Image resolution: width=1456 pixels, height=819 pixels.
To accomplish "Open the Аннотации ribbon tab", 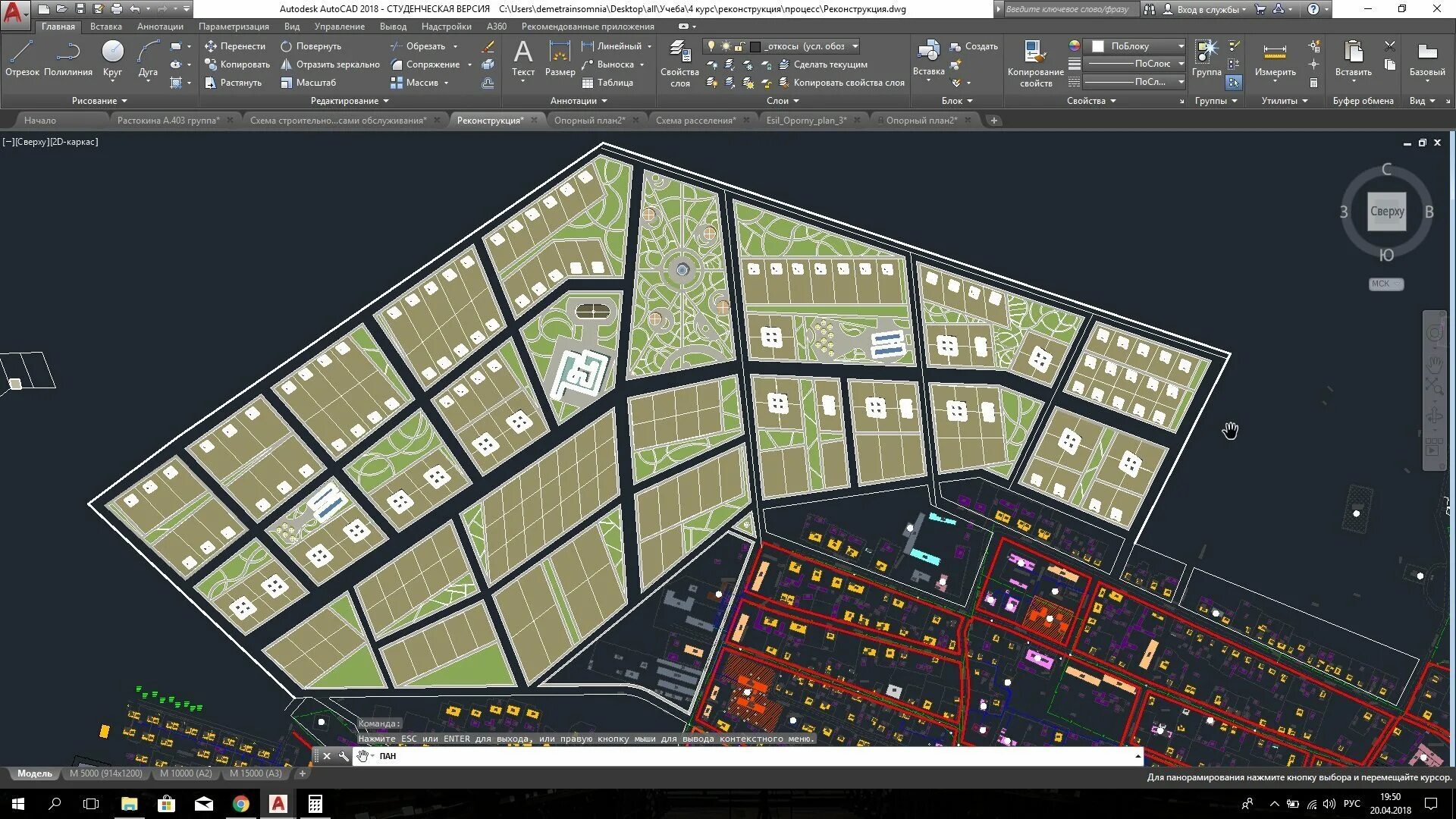I will click(x=160, y=27).
